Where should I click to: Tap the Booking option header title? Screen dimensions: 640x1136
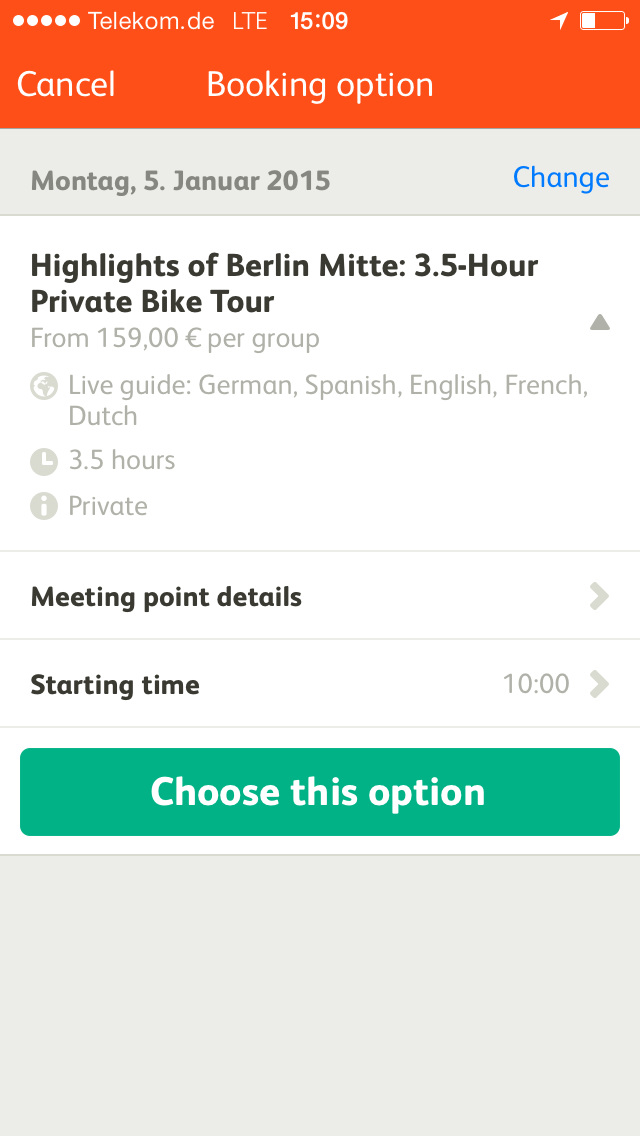[x=320, y=85]
